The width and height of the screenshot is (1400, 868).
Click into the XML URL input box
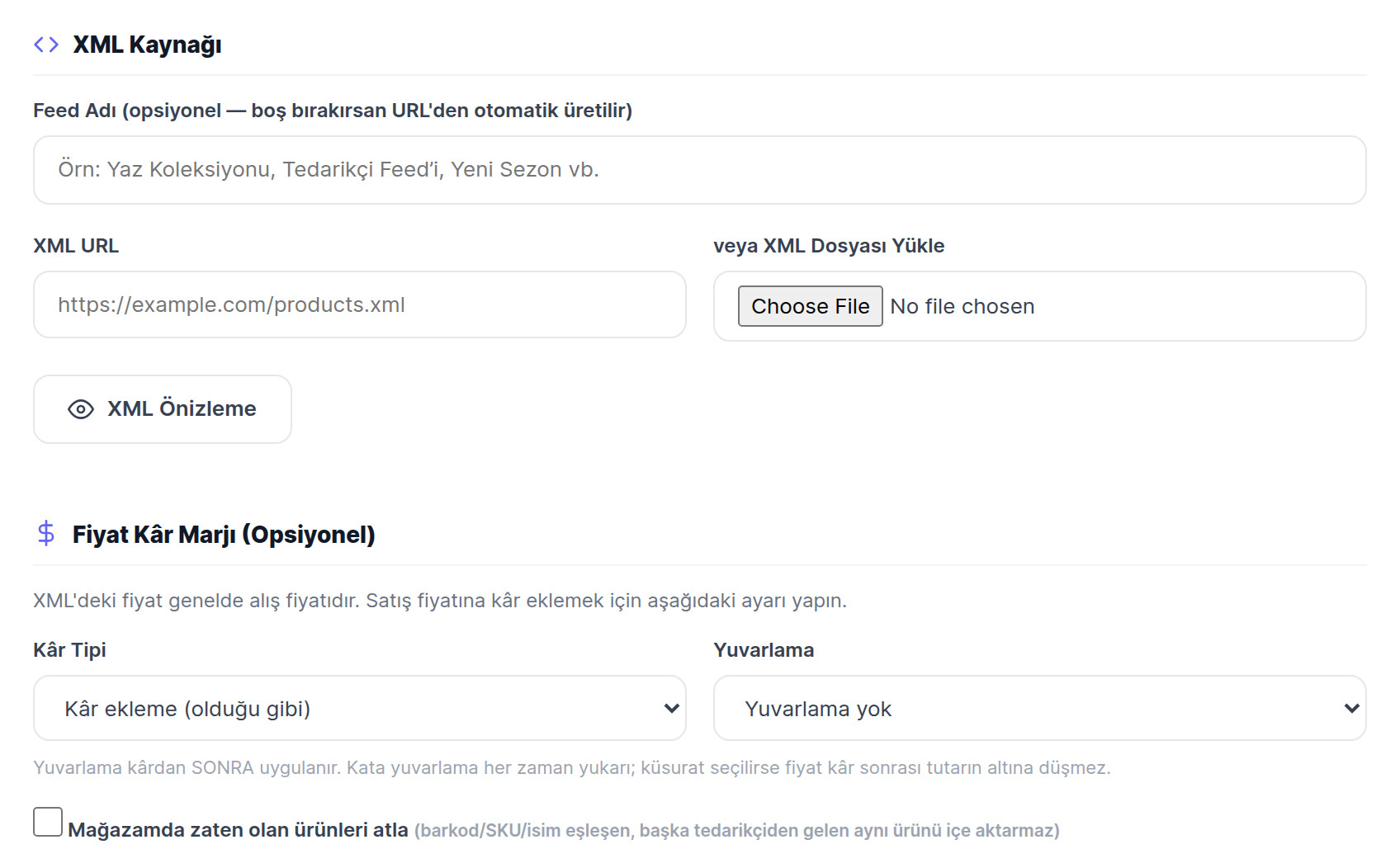(x=360, y=304)
